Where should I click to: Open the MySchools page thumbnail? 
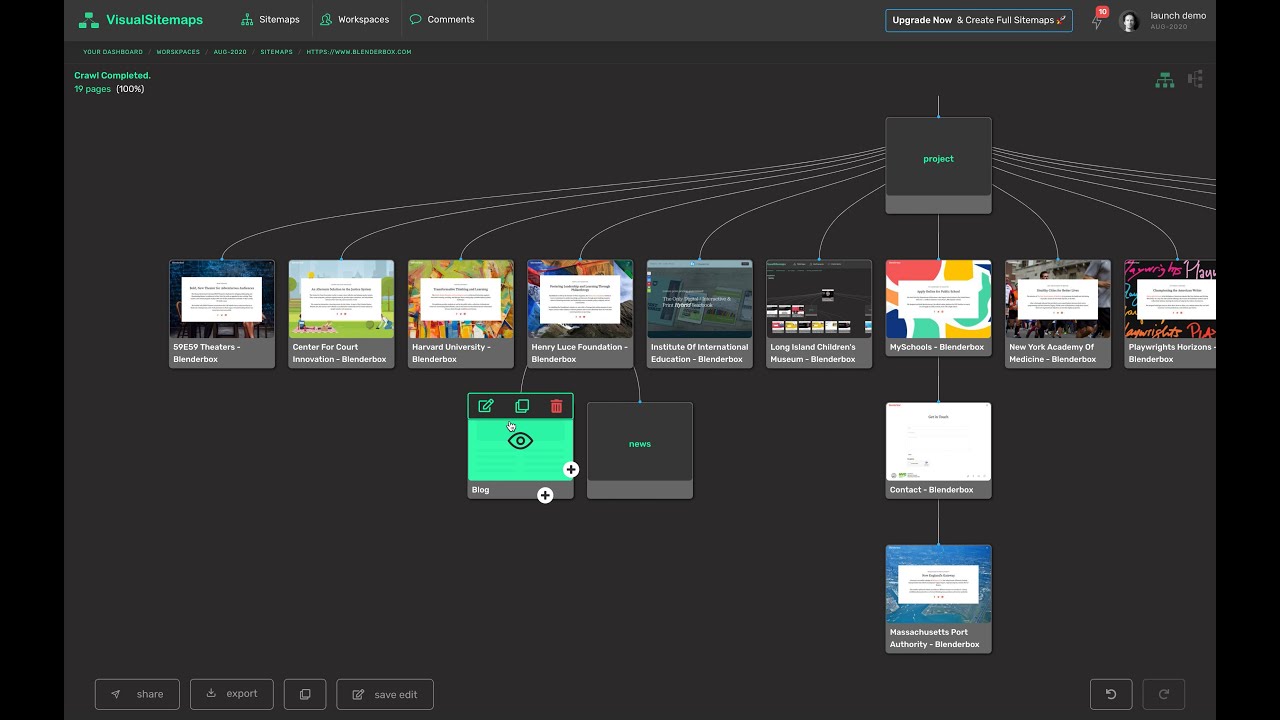(938, 299)
